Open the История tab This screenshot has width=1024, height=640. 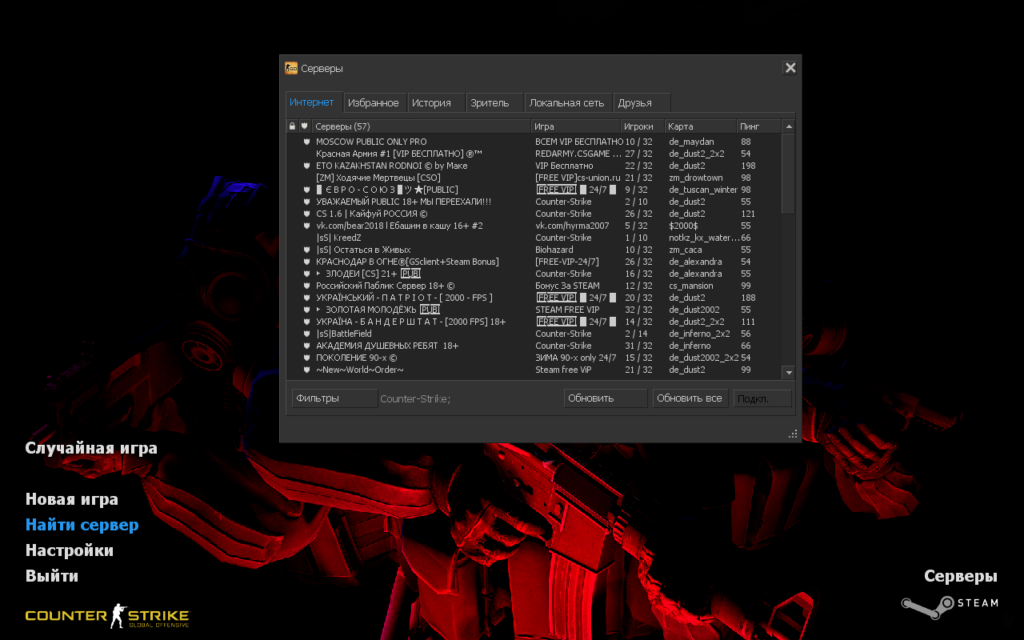click(x=436, y=103)
